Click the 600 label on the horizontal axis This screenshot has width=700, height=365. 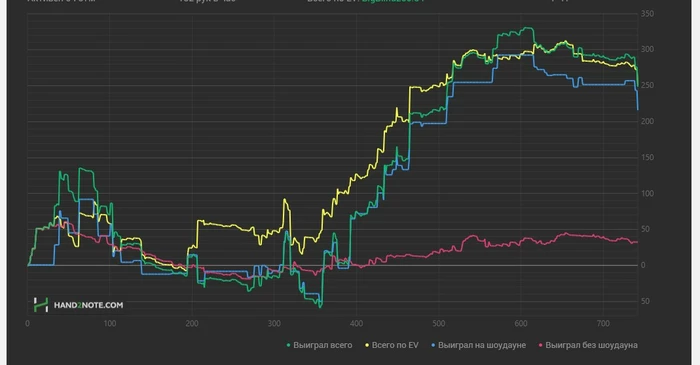(x=521, y=324)
